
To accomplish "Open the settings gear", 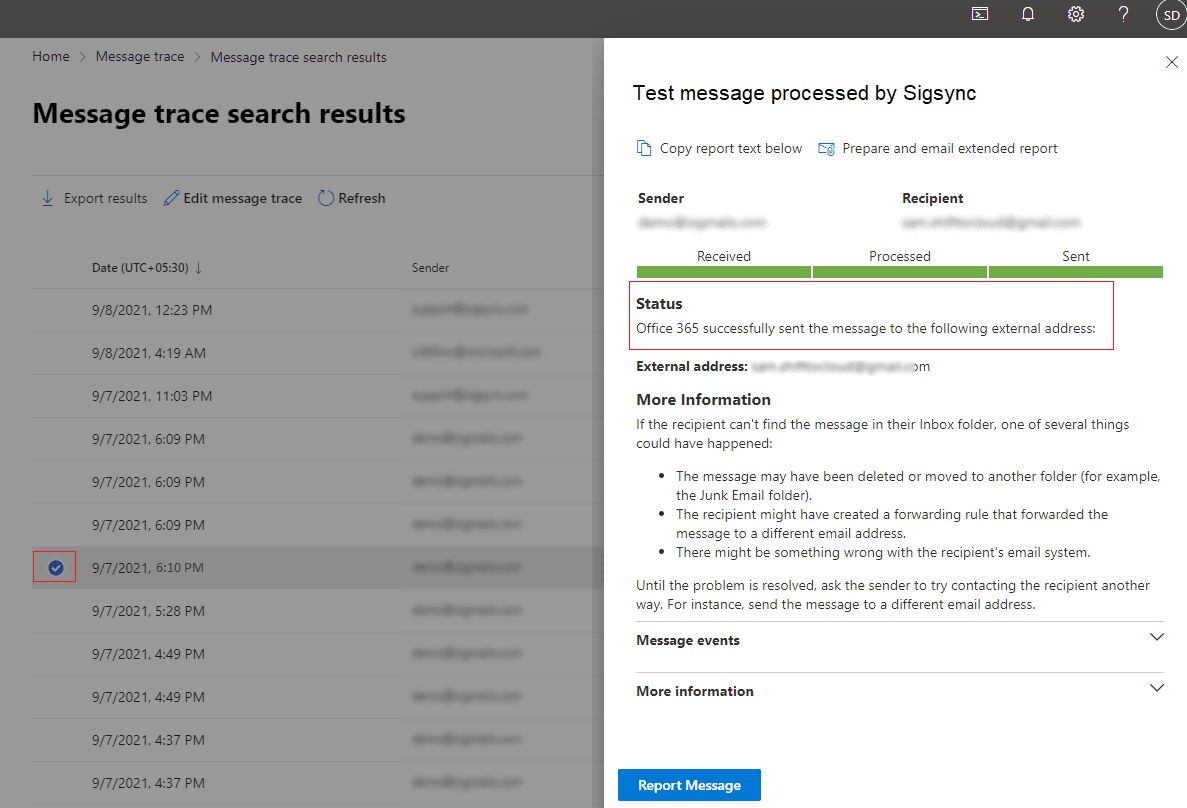I will coord(1076,15).
